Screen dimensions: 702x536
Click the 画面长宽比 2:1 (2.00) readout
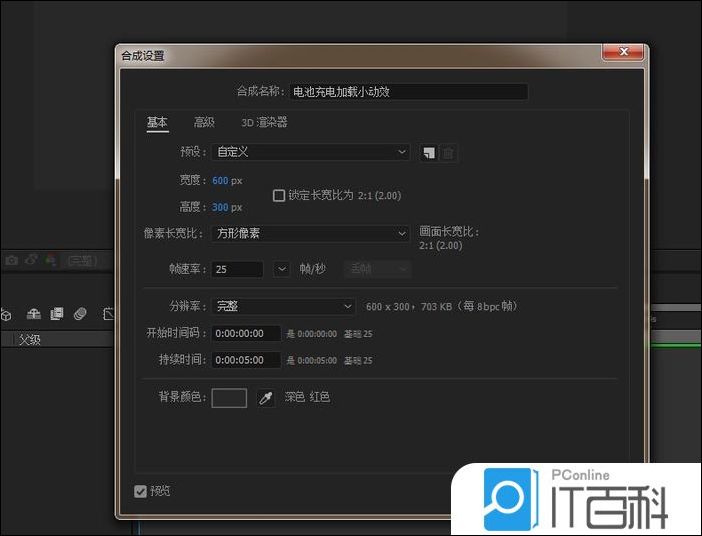click(449, 239)
